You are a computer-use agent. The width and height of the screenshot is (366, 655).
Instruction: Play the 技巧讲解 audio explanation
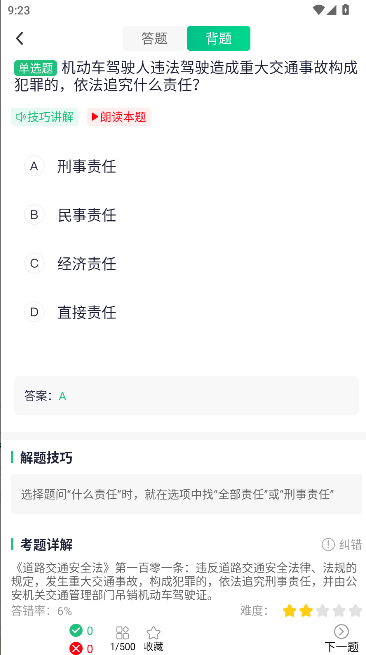(x=45, y=117)
